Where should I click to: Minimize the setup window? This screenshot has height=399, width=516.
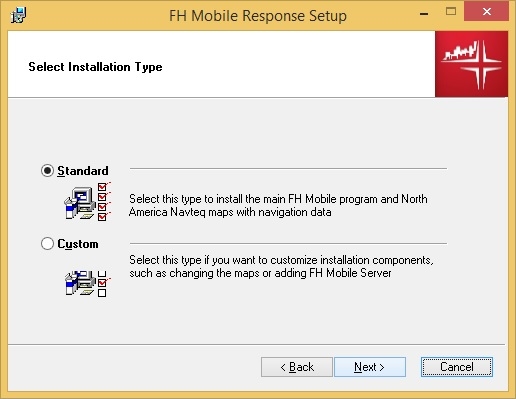424,13
